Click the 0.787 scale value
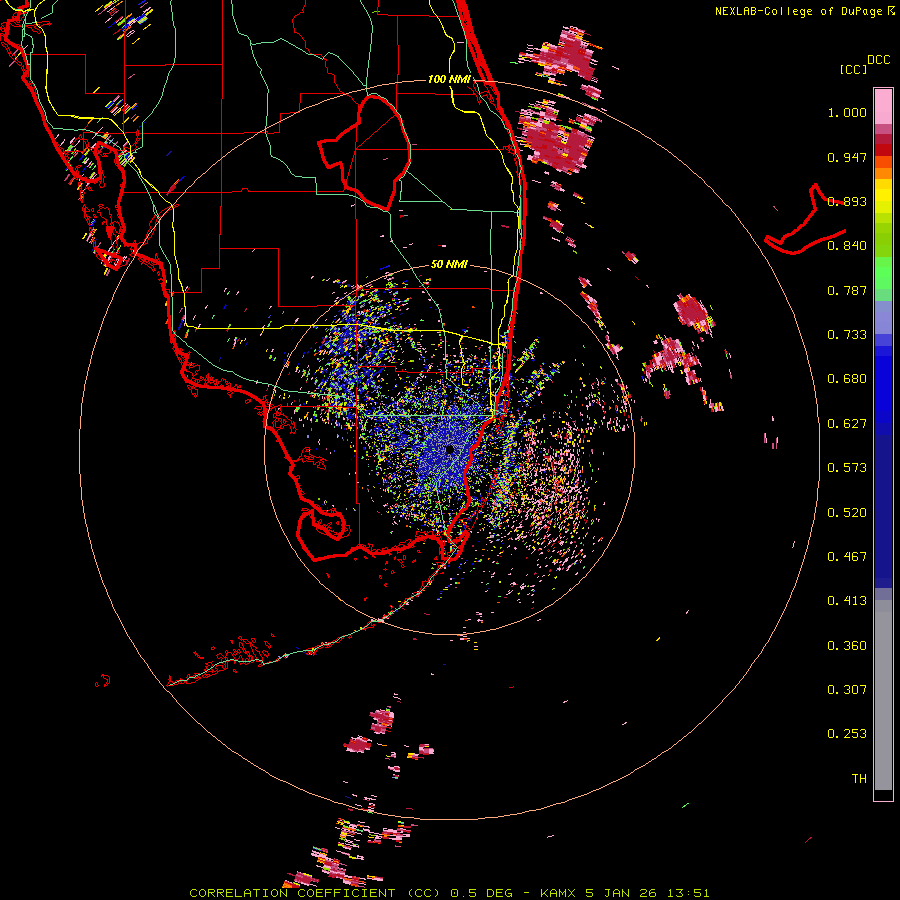The height and width of the screenshot is (900, 900). [847, 290]
